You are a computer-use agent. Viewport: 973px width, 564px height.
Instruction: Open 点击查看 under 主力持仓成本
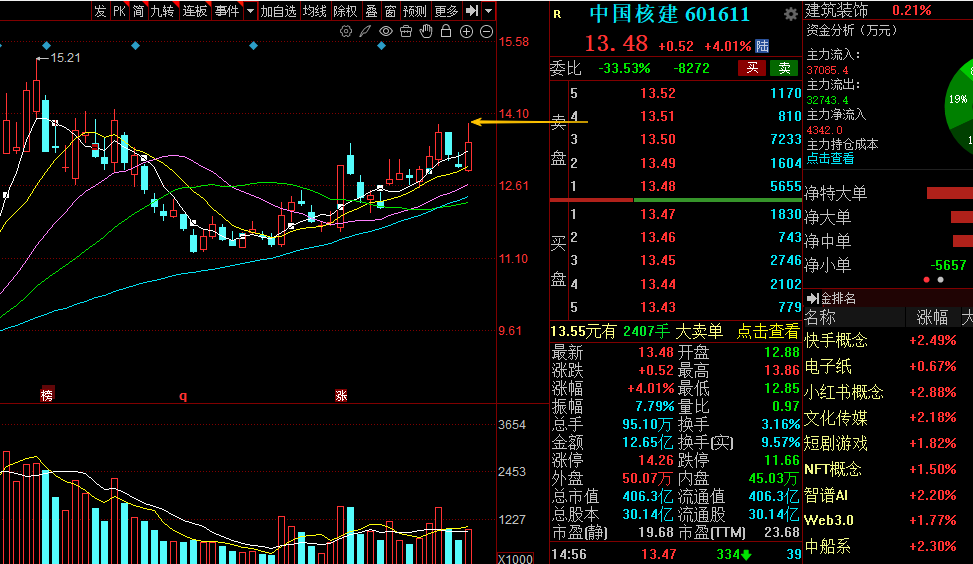tap(830, 159)
